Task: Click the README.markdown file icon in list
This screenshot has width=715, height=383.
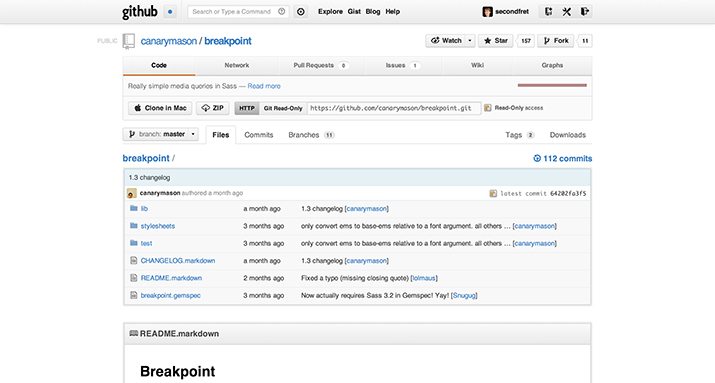Action: [x=134, y=278]
